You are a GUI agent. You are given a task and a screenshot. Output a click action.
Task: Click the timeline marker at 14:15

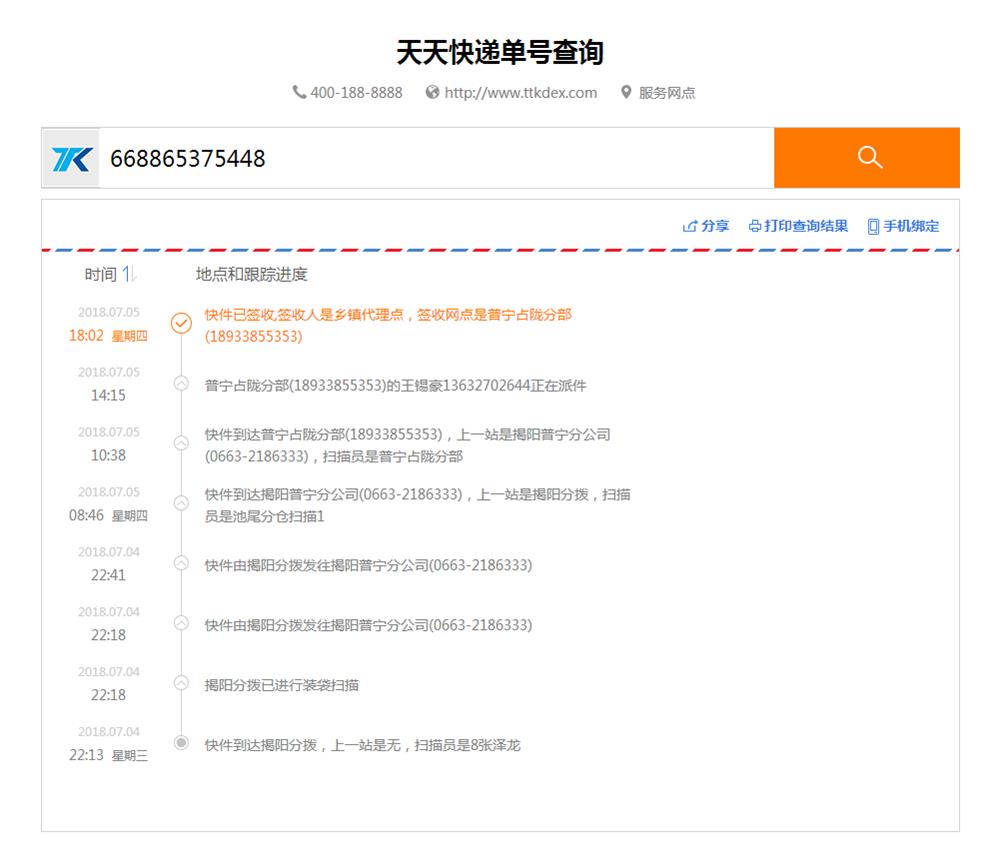coord(181,383)
